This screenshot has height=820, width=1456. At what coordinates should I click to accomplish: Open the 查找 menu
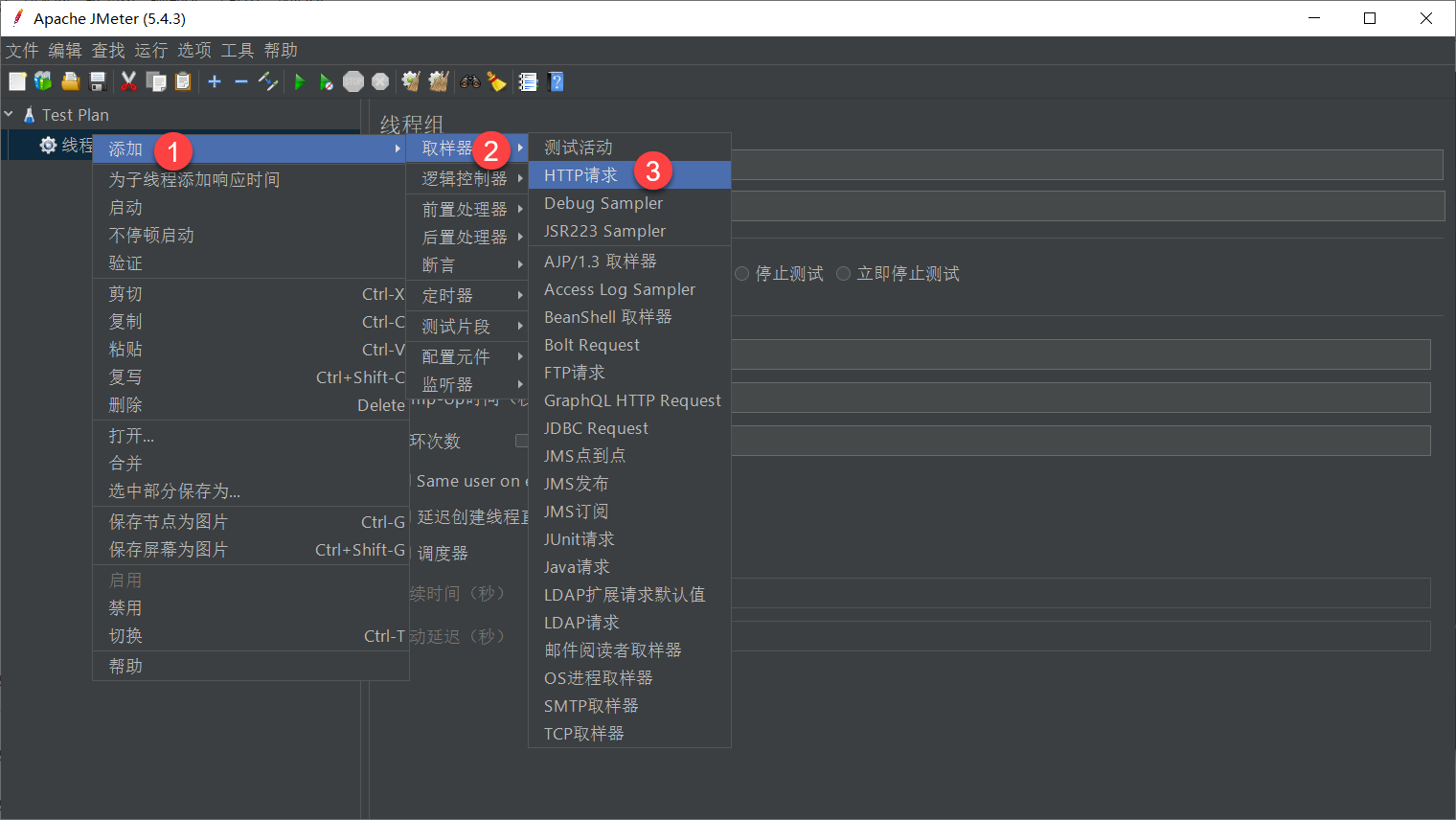click(x=108, y=50)
